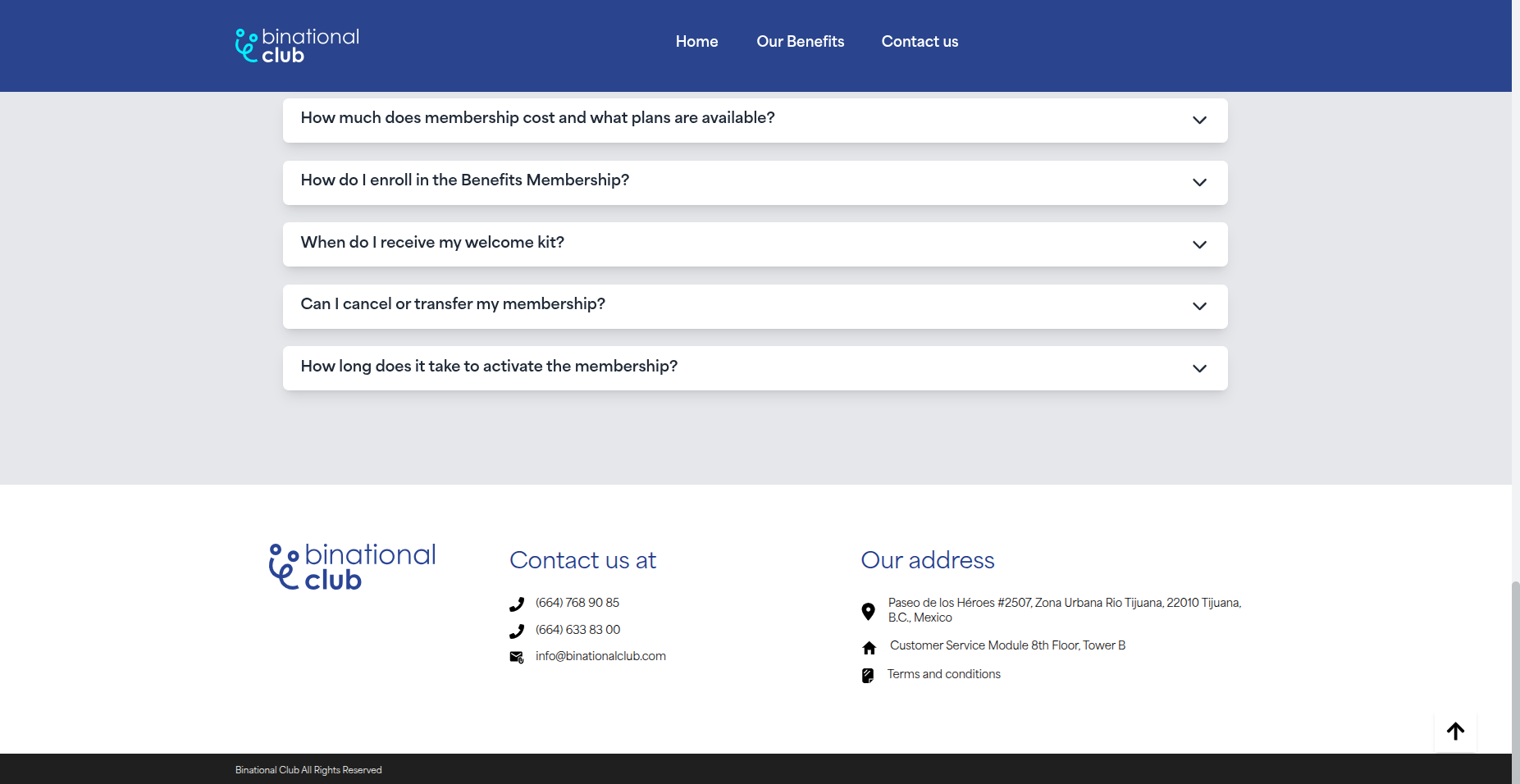
Task: Open the Terms and conditions link
Action: [x=943, y=674]
